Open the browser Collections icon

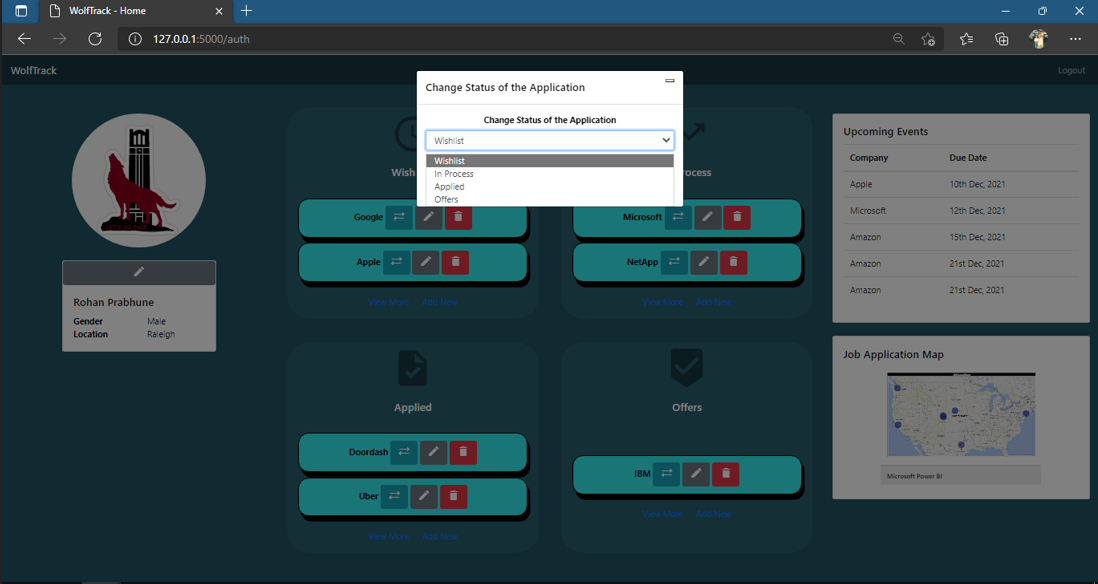point(1002,39)
